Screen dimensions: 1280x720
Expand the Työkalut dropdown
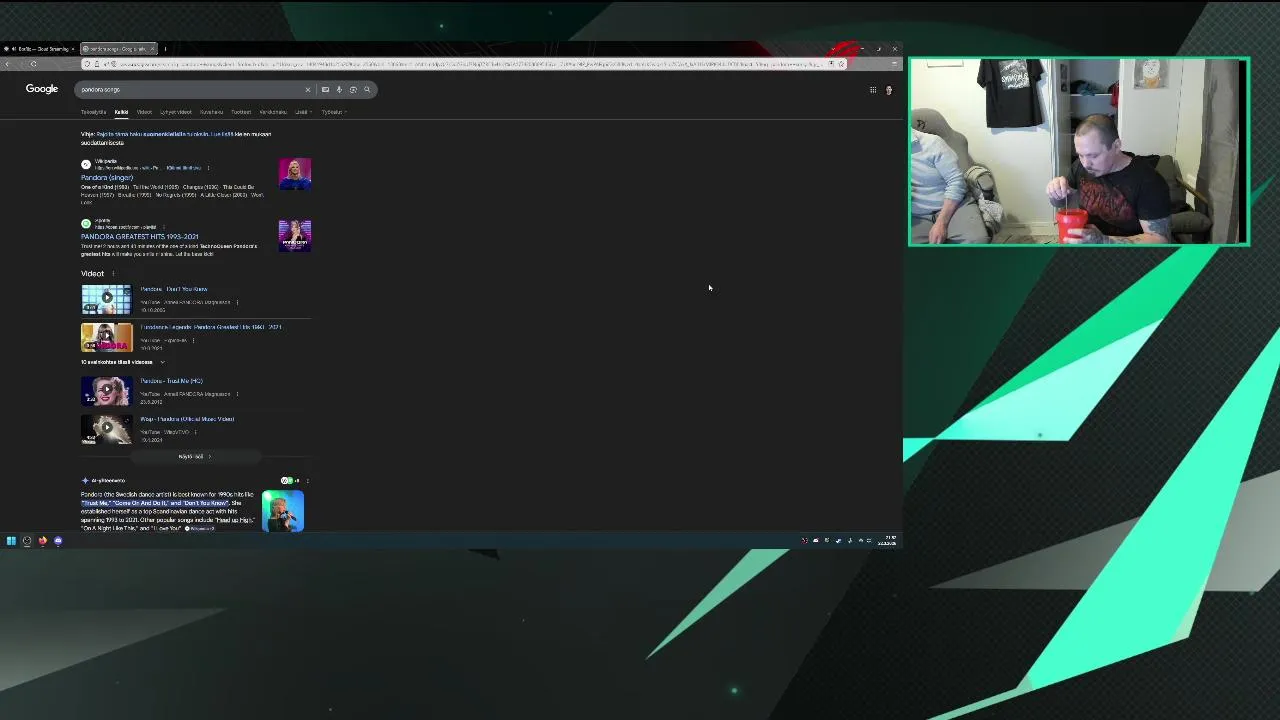point(334,112)
